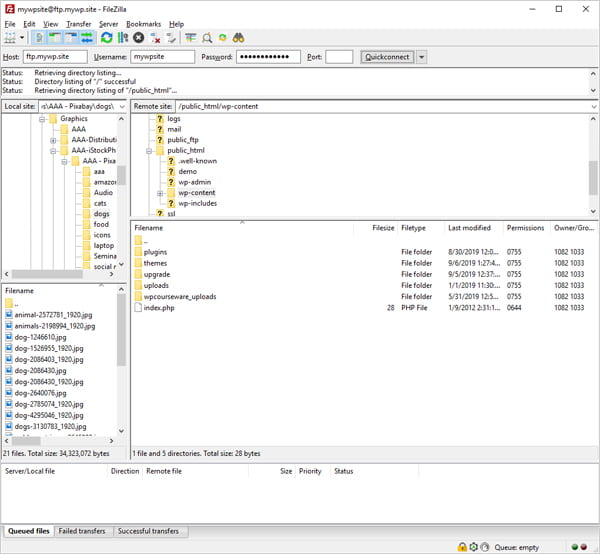Viewport: 600px width, 554px height.
Task: Select the uploads folder in remote list
Action: [x=156, y=285]
